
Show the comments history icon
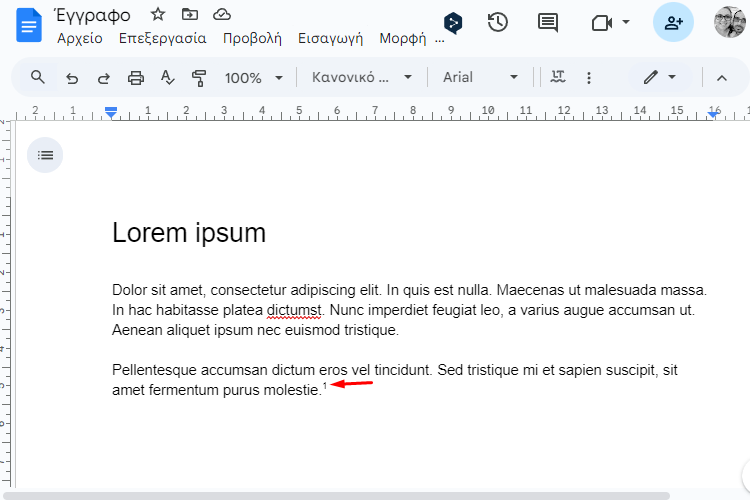548,22
